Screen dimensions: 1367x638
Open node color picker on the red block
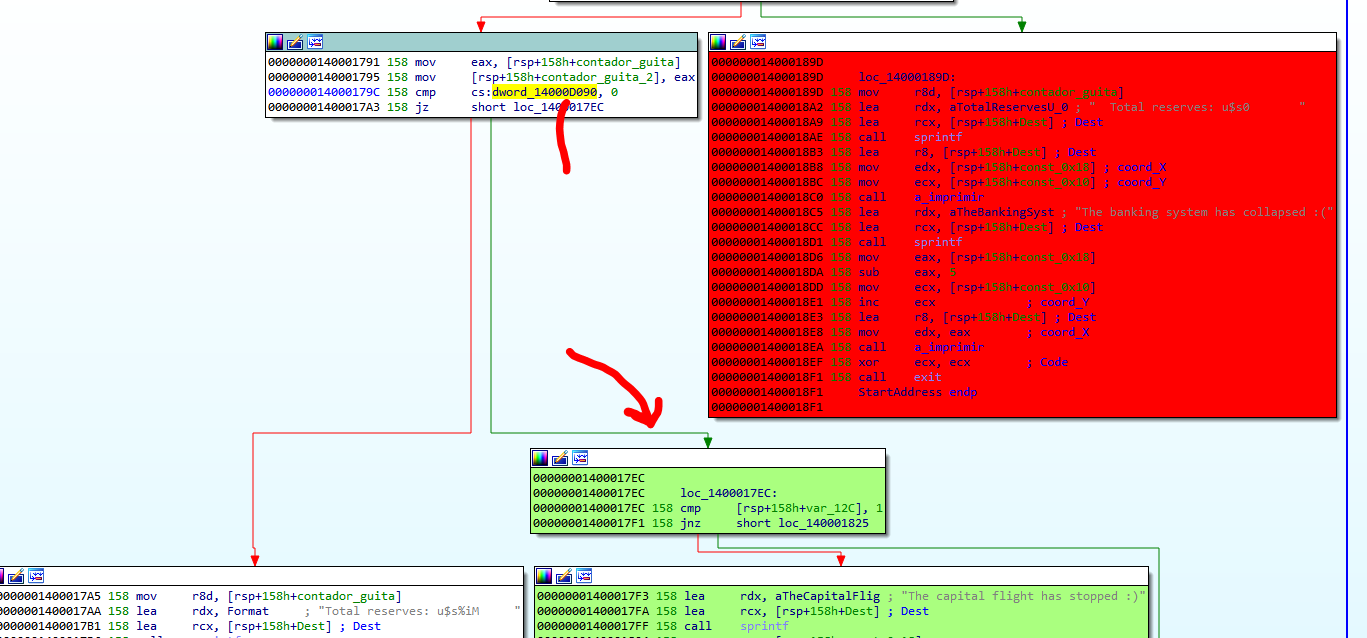click(719, 42)
